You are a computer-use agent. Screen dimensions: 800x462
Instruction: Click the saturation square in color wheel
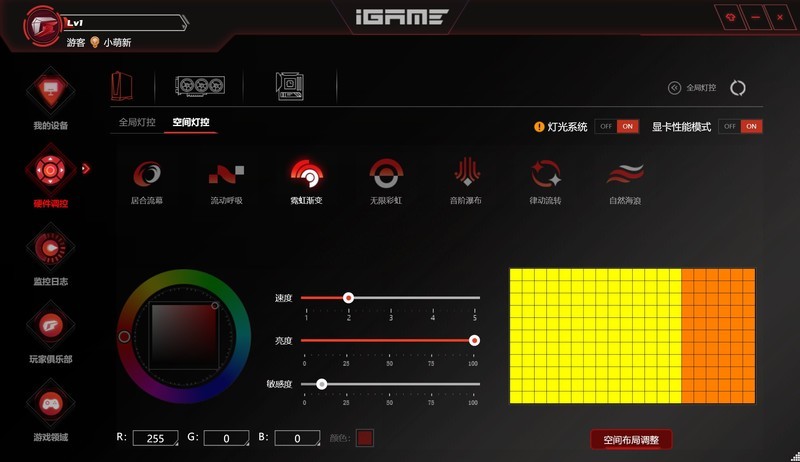click(x=184, y=336)
